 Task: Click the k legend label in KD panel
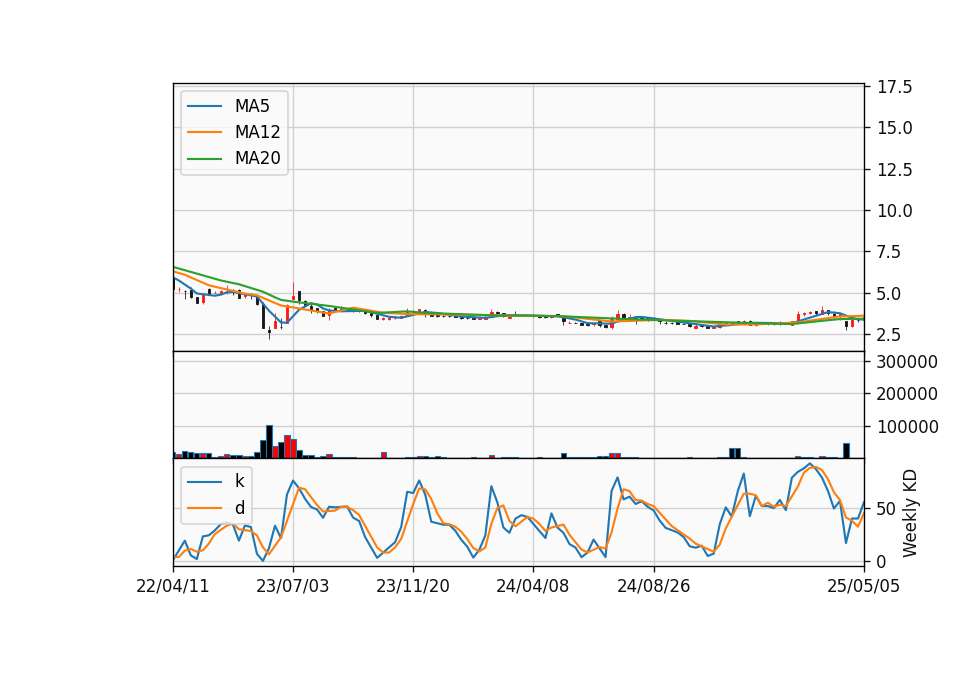239,481
